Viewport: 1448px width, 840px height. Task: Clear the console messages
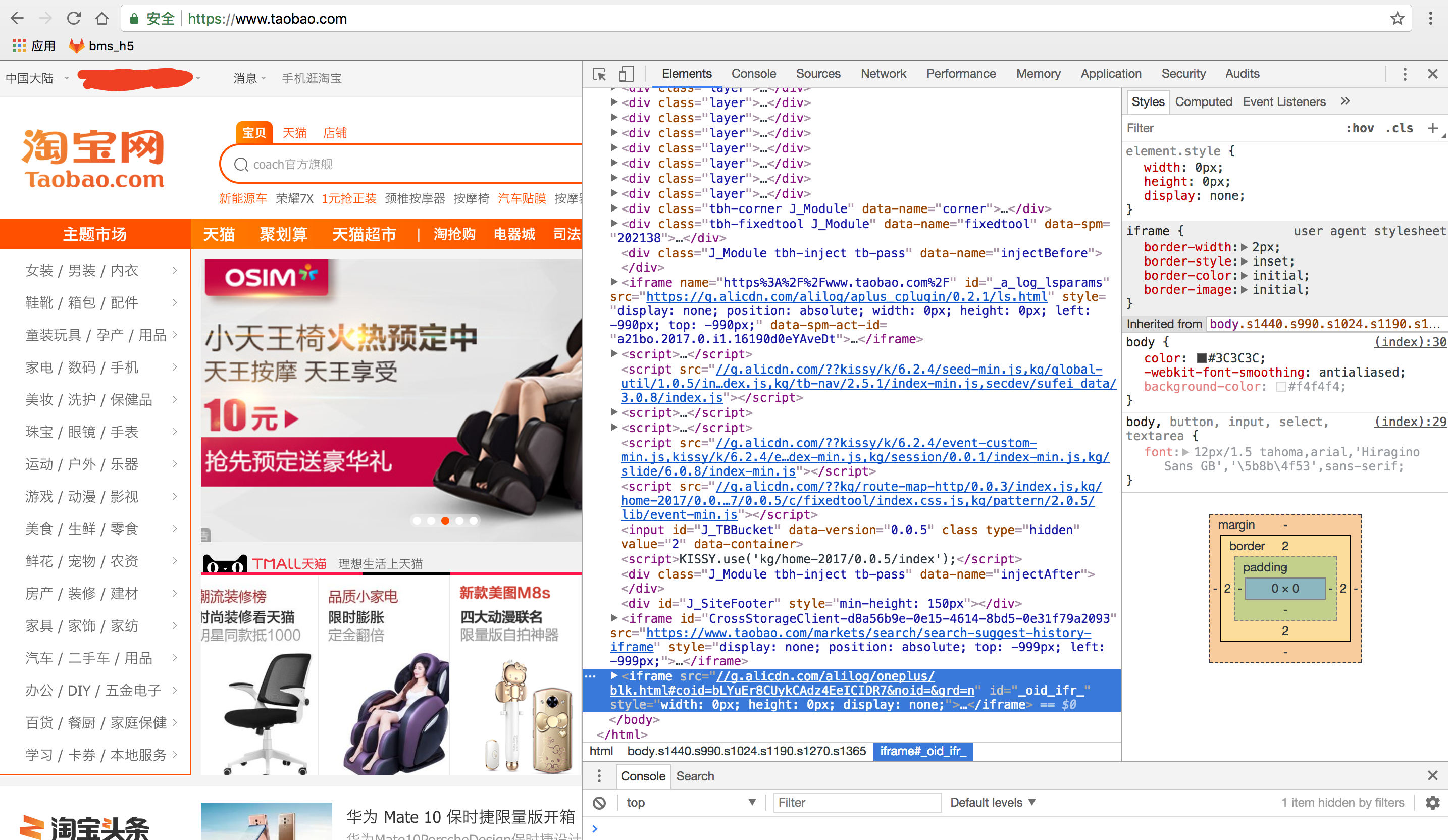(x=599, y=802)
